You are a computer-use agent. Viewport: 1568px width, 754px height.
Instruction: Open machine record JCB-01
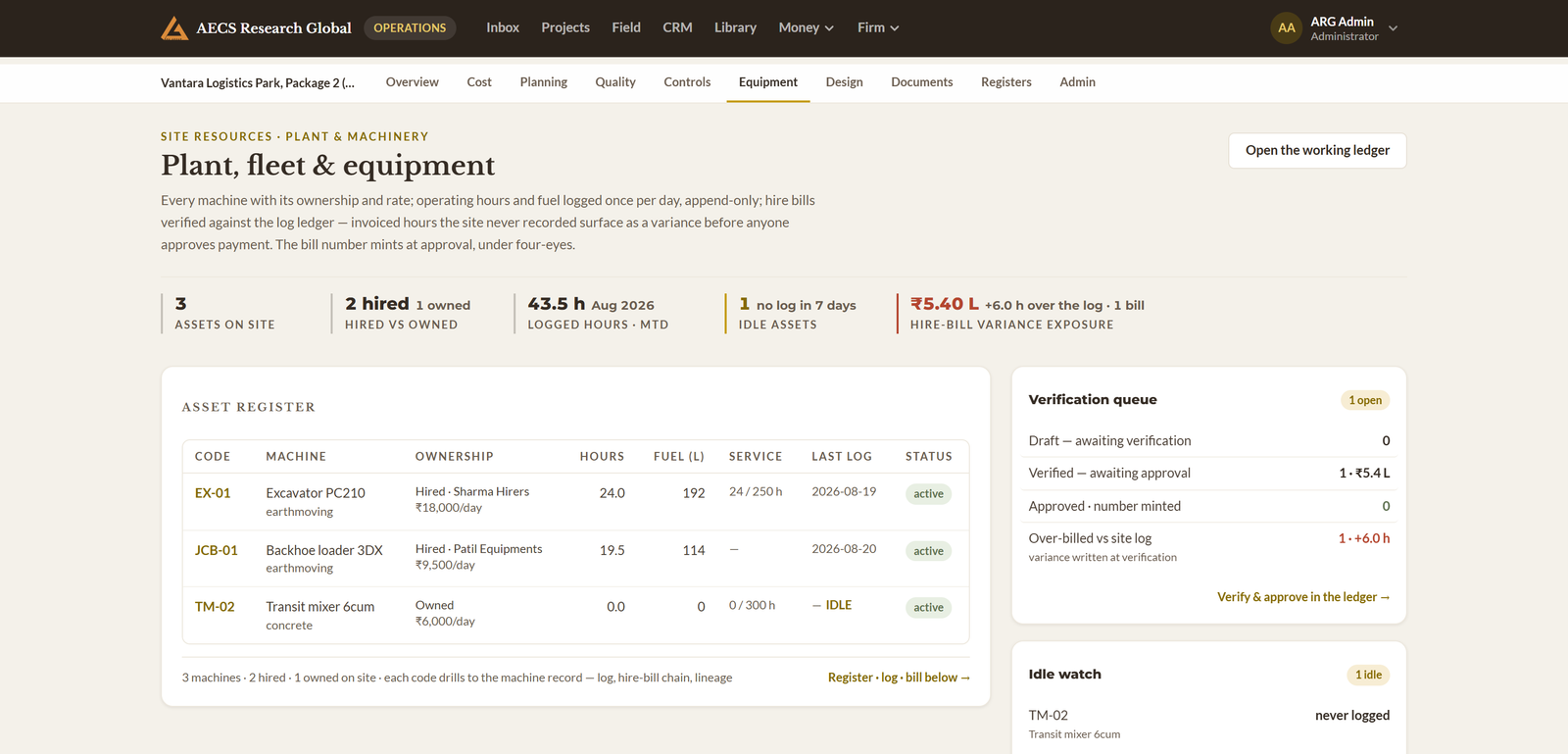point(216,550)
